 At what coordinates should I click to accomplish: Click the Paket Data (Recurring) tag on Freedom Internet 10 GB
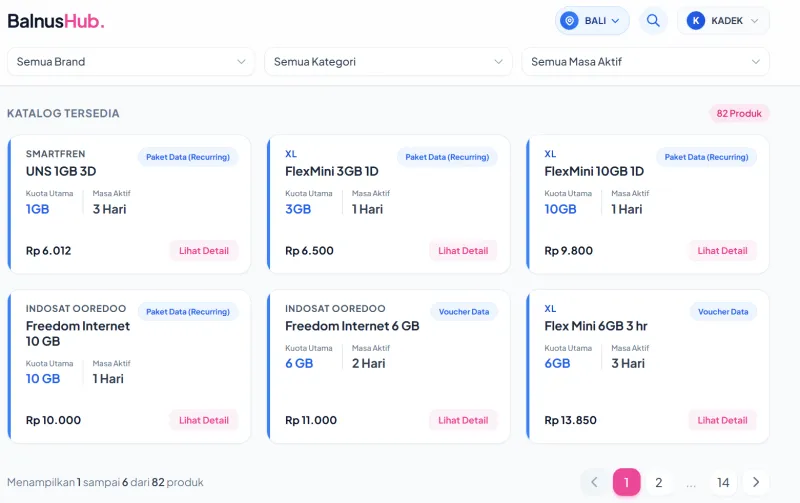[188, 312]
